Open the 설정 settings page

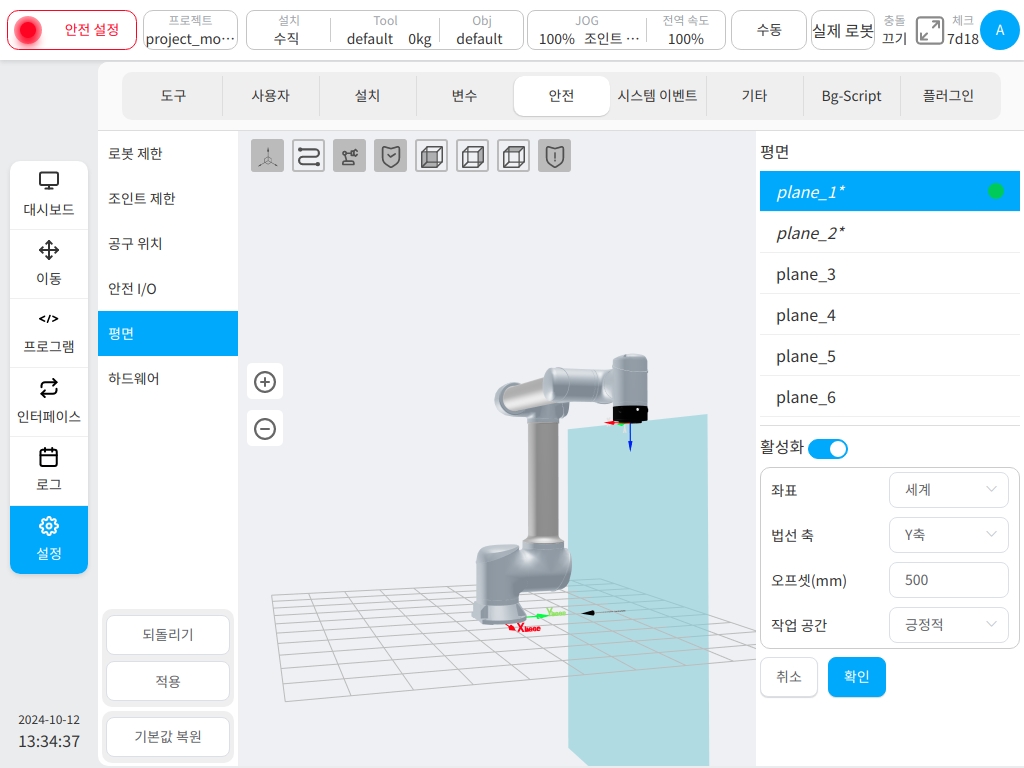[49, 539]
